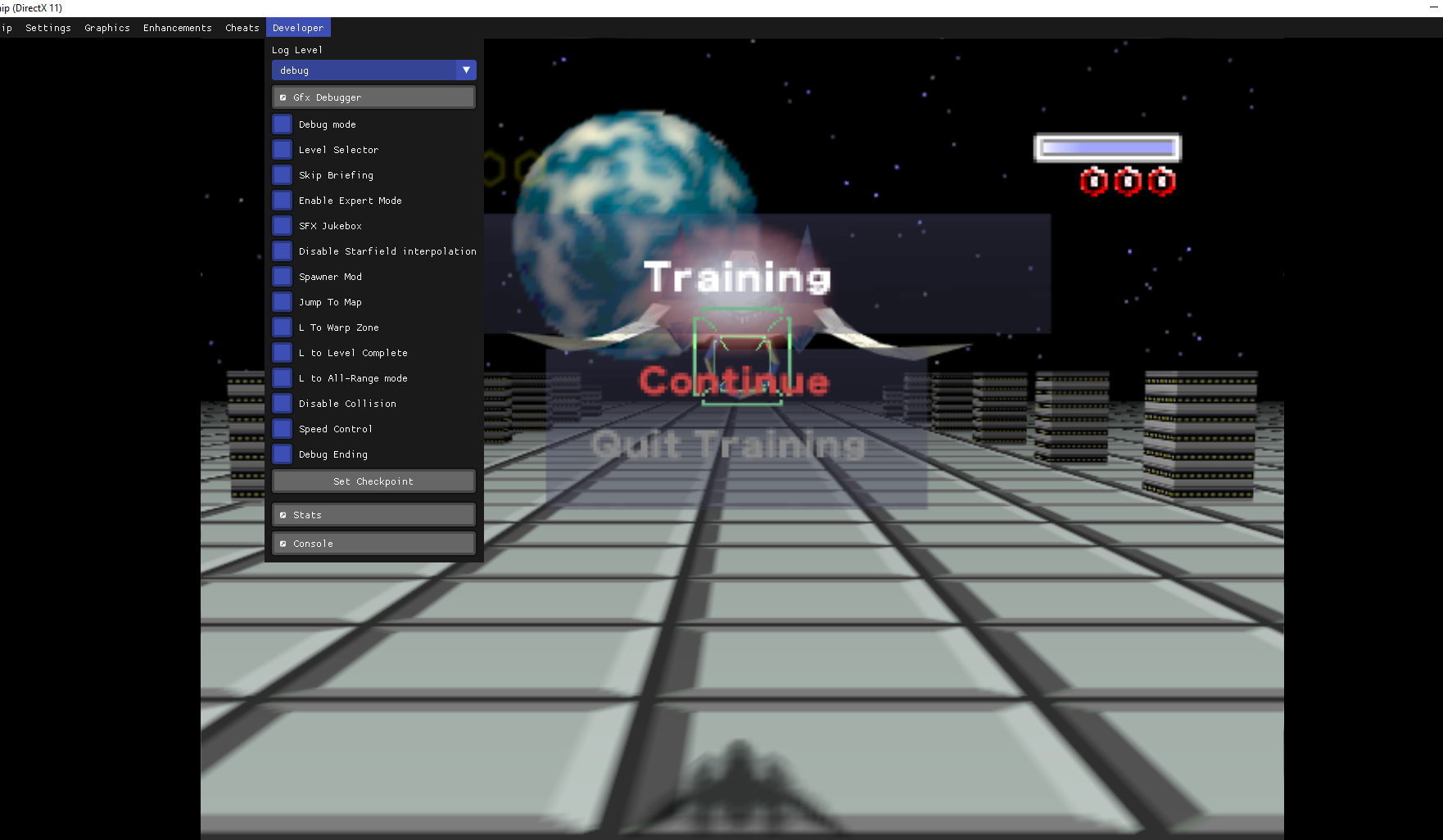Screen dimensions: 1443x840
Task: Click the green targeting reticle
Action: pos(742,356)
